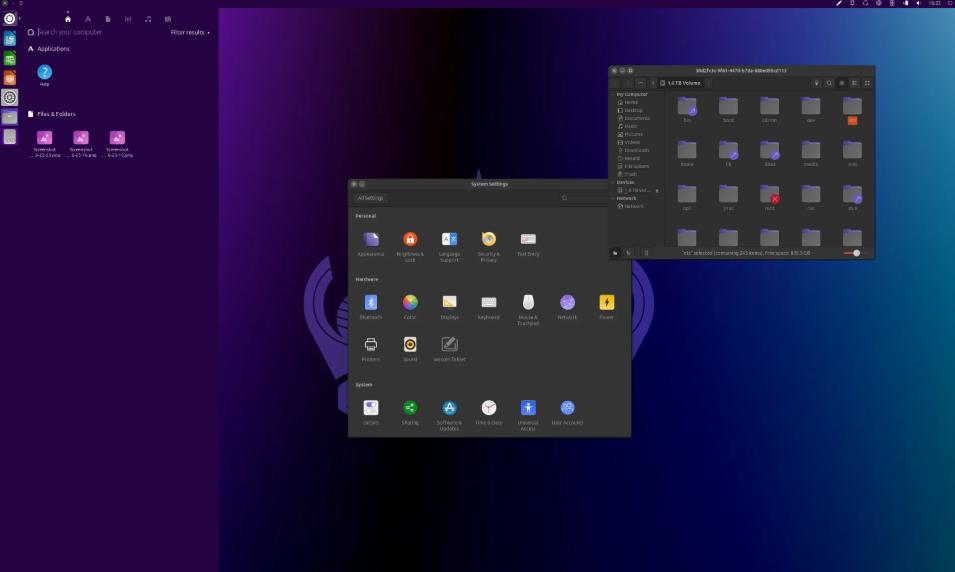Click the Search your computer field
Viewport: 955px width, 572px height.
pos(100,32)
